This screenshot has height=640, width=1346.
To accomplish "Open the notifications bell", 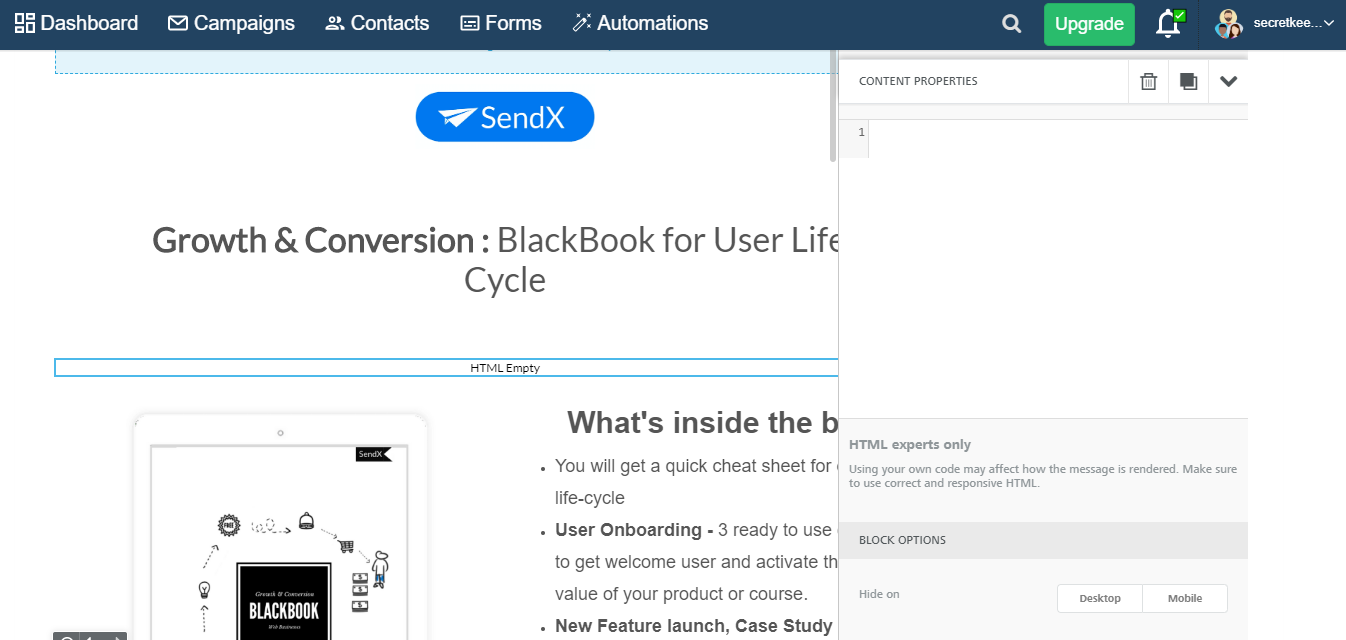I will click(1169, 24).
